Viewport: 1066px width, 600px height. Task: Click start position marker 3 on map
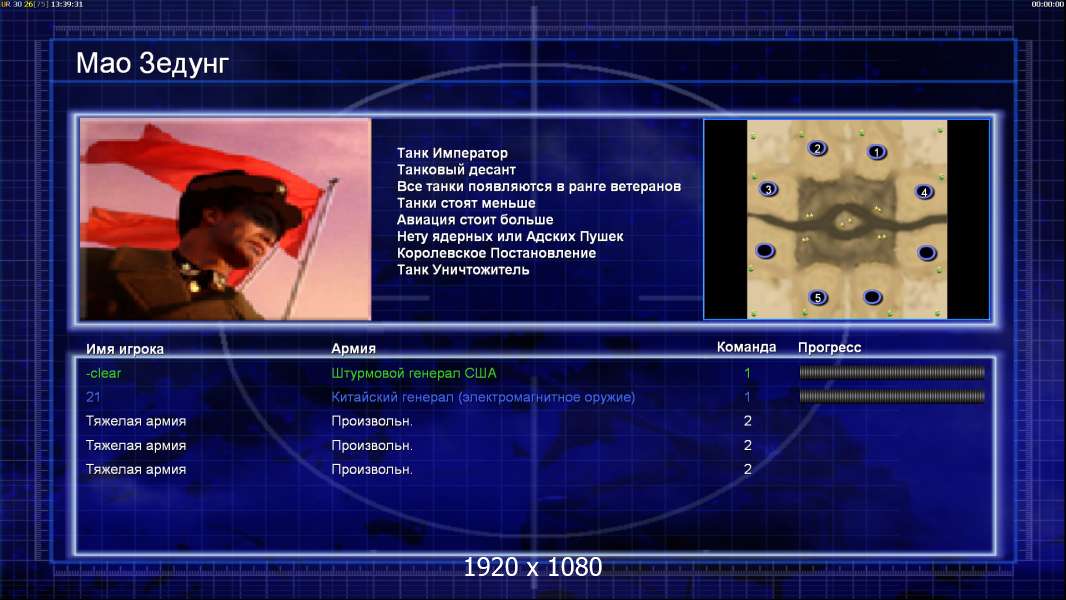click(x=768, y=189)
